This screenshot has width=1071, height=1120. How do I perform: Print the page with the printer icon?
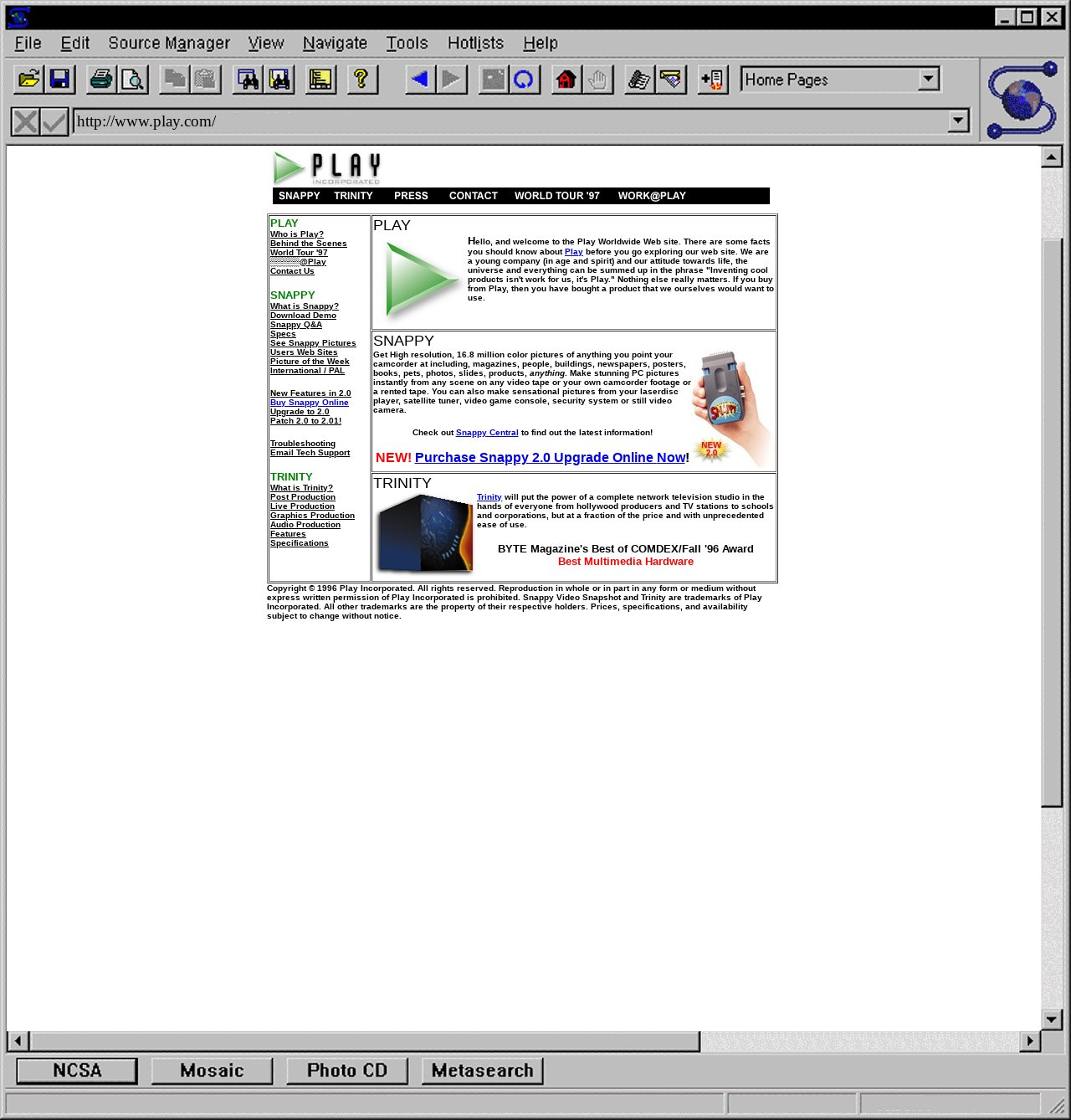tap(102, 80)
